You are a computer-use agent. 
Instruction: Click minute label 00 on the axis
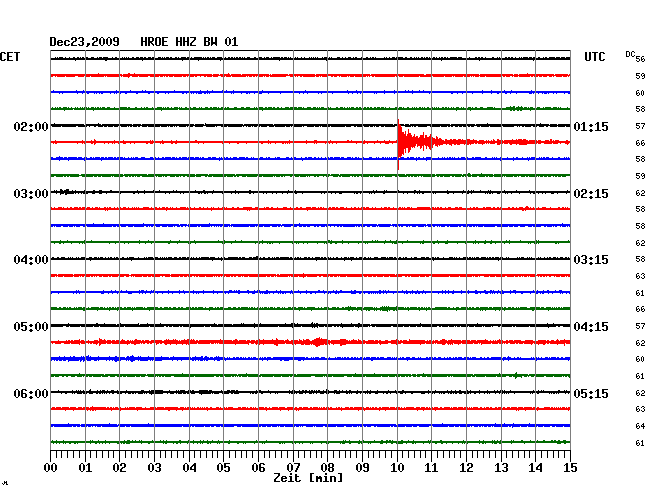(x=51, y=468)
